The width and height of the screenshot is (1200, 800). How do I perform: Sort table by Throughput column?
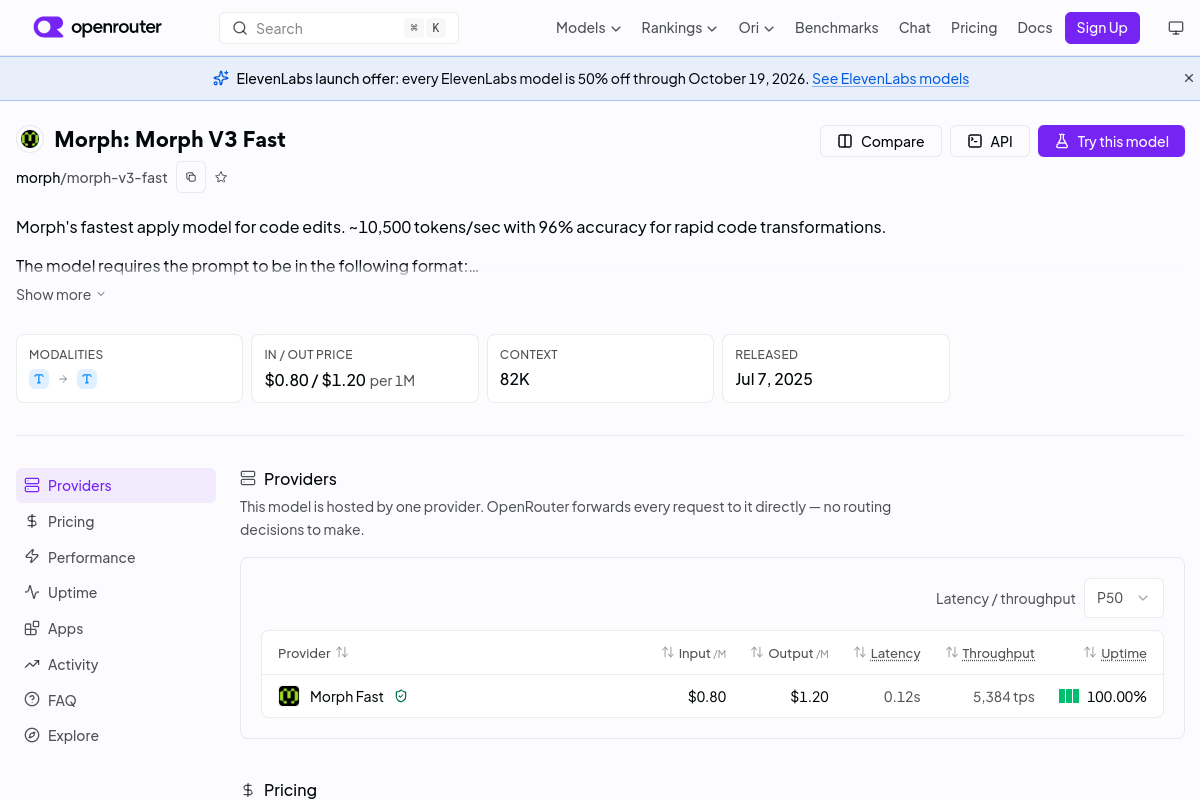990,653
